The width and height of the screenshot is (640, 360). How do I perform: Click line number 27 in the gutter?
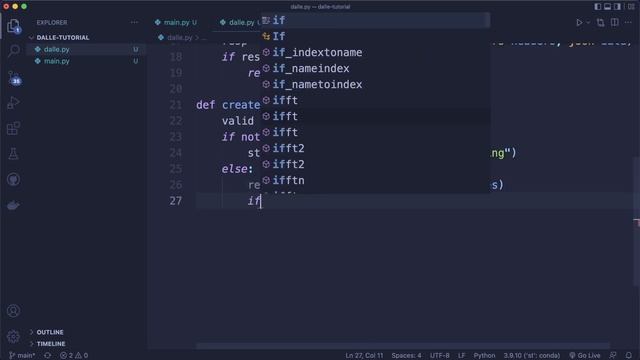(176, 201)
